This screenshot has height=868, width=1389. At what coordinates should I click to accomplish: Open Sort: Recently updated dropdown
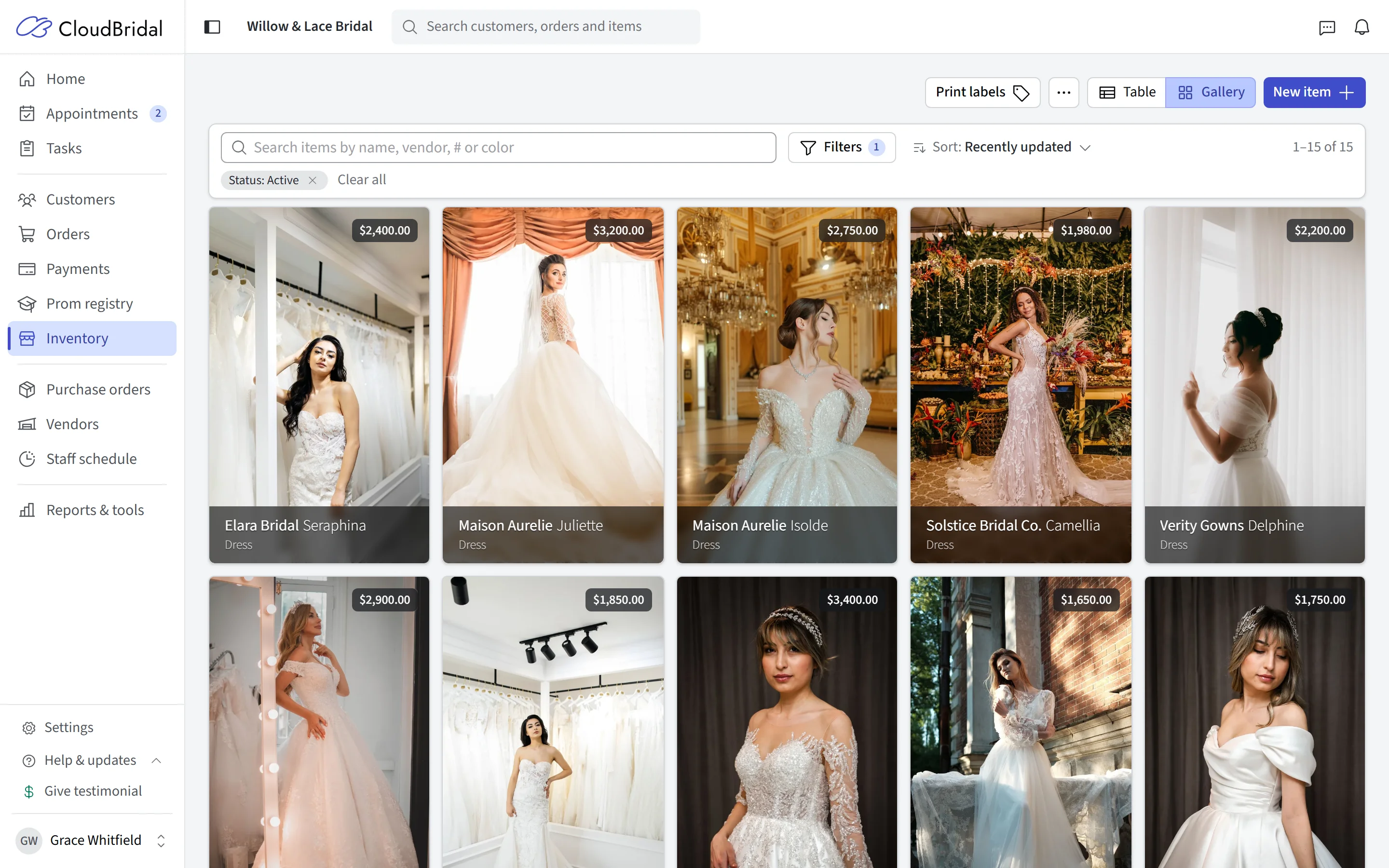[x=1002, y=148]
